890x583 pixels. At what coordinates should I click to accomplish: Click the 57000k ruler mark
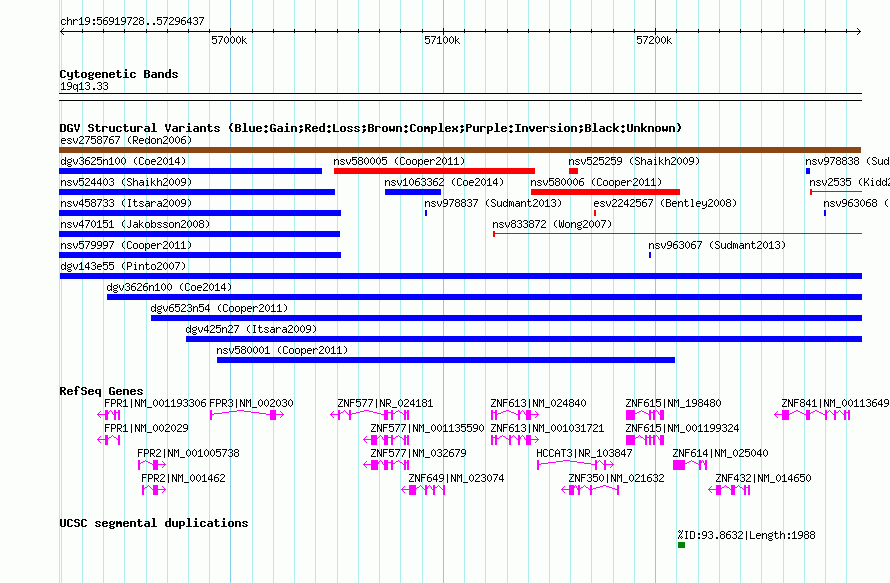coord(229,40)
